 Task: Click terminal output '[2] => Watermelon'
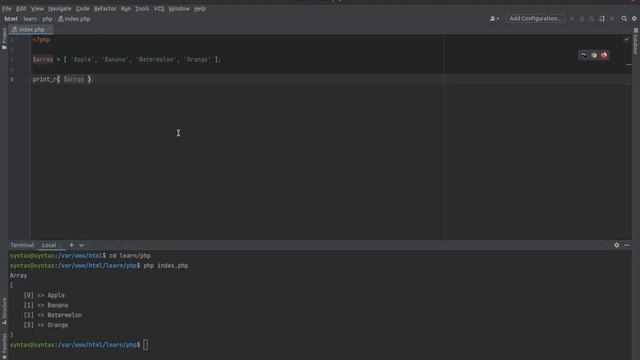pos(53,315)
